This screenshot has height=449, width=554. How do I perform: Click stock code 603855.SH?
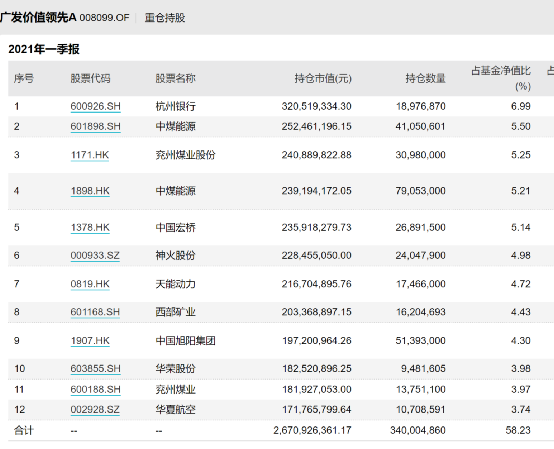[95, 369]
